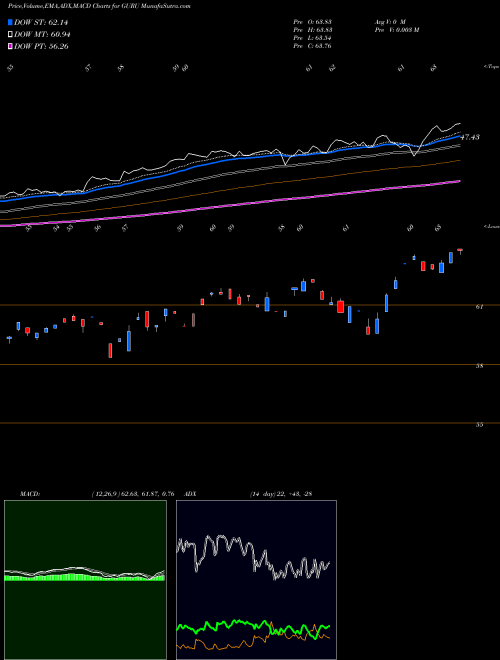Select the 'DOW PT: 56.26' legend text
The image size is (500, 660).
click(x=41, y=46)
